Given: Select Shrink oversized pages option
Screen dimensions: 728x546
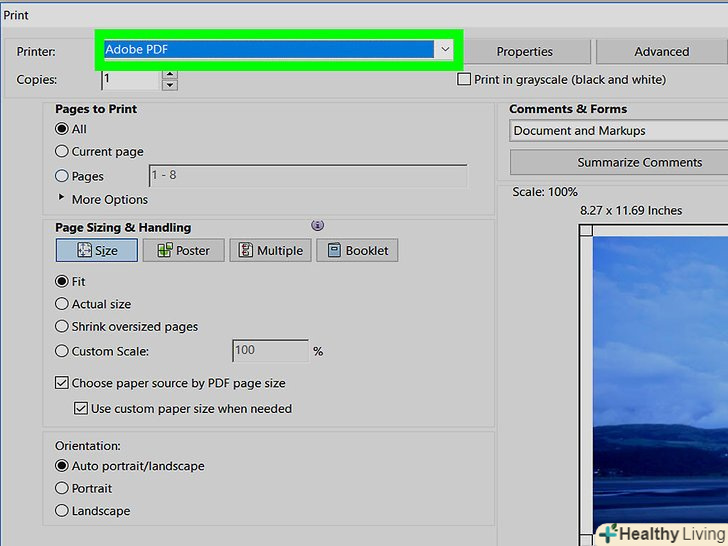Looking at the screenshot, I should [x=62, y=326].
